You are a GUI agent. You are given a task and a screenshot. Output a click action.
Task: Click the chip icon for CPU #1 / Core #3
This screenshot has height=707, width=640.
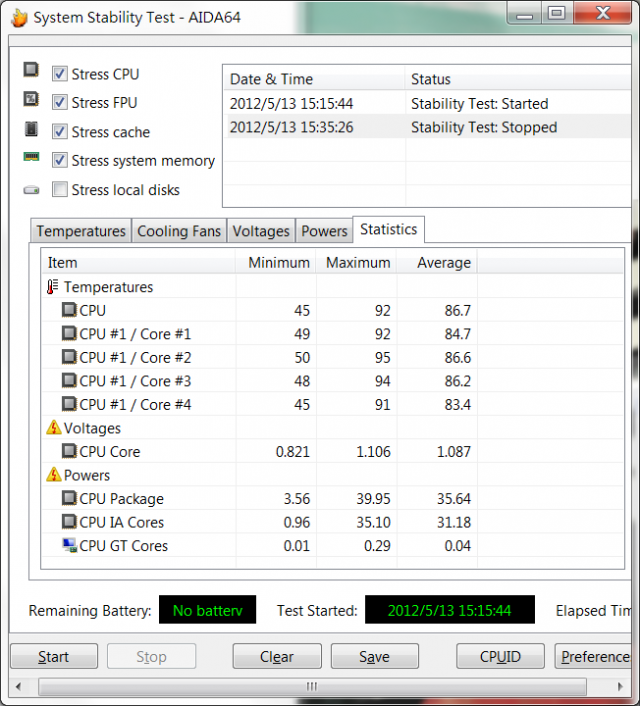click(x=69, y=380)
